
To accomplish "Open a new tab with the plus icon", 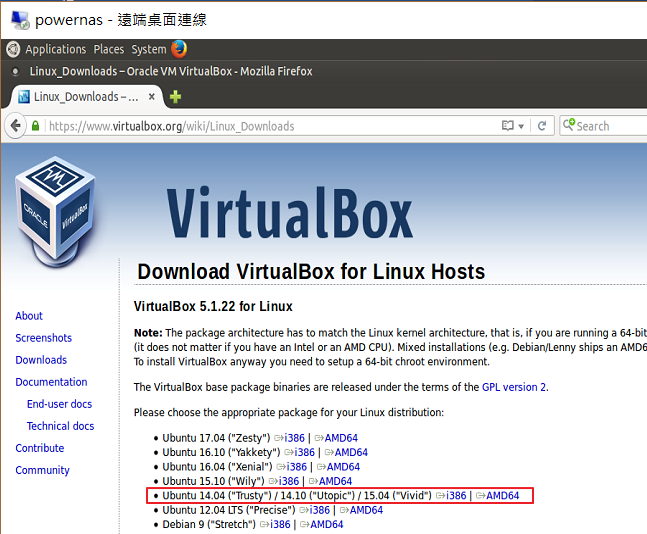I will (x=175, y=97).
